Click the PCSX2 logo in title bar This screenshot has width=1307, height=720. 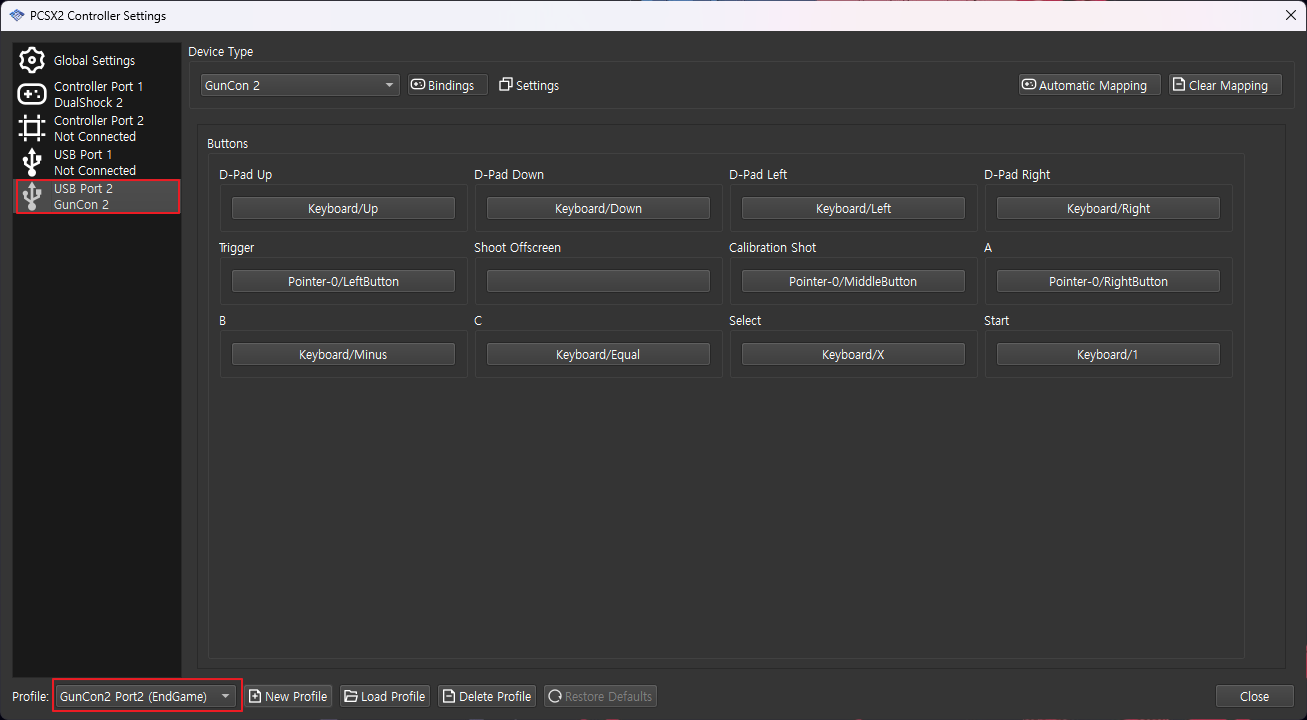click(x=17, y=15)
